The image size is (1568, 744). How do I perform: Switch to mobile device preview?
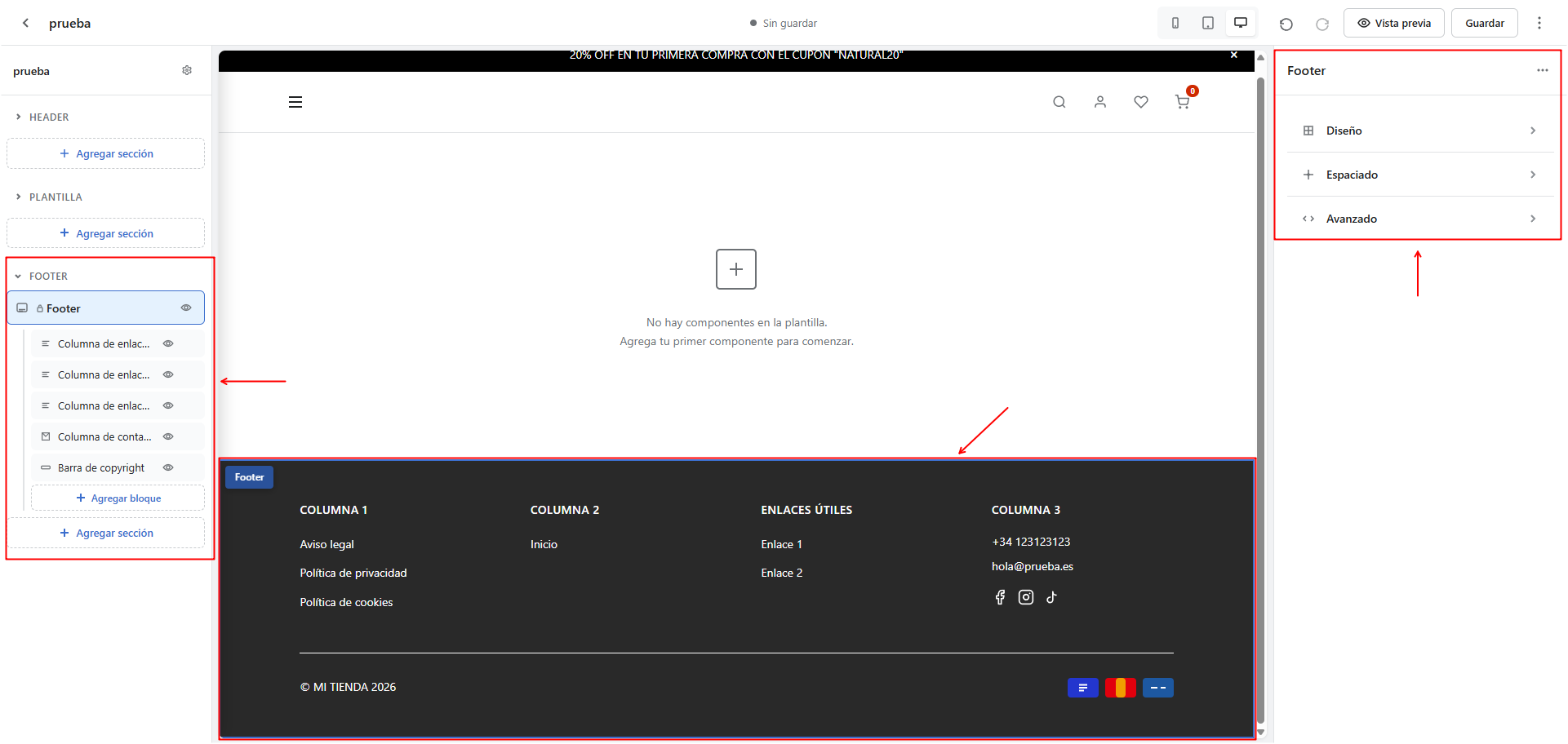coord(1175,23)
